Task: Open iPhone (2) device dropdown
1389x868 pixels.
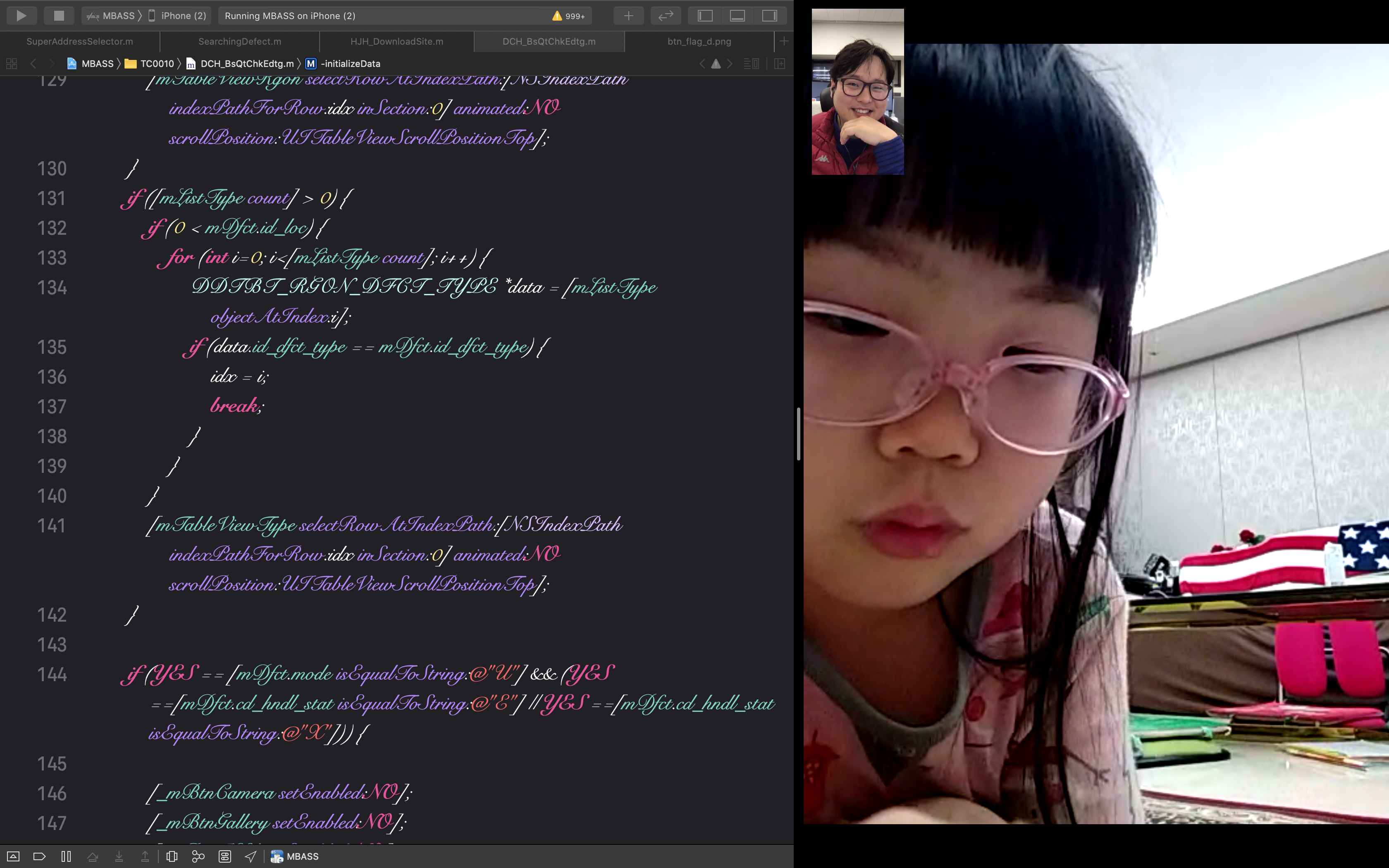Action: 178,16
